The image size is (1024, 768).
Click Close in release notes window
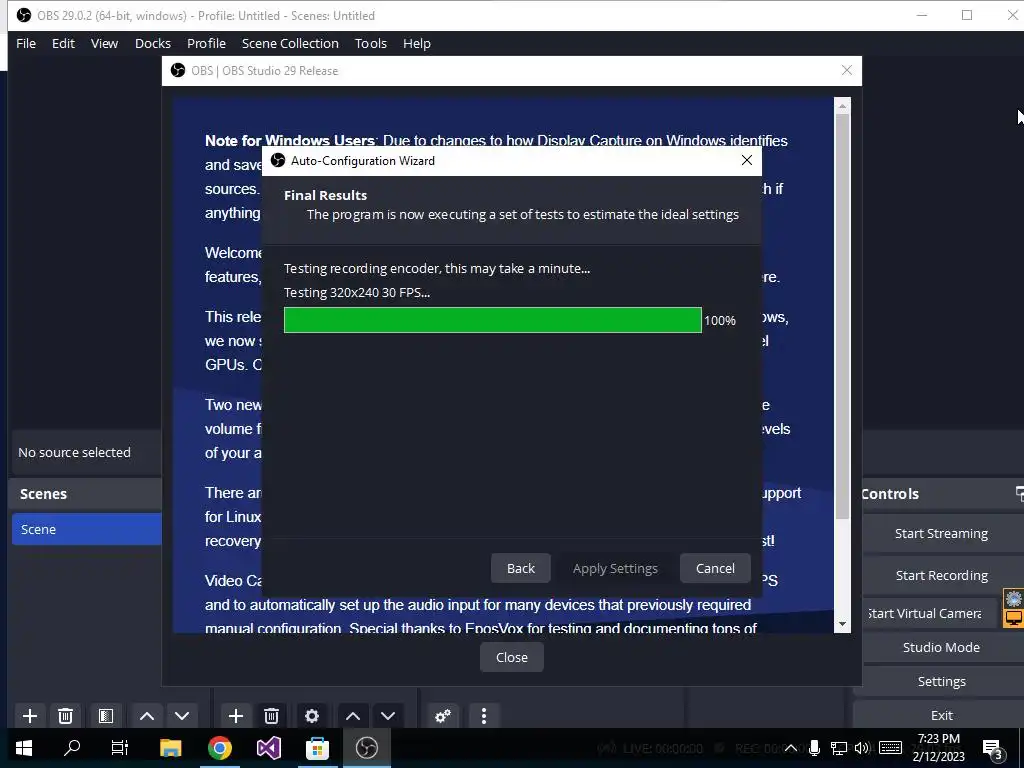click(511, 657)
